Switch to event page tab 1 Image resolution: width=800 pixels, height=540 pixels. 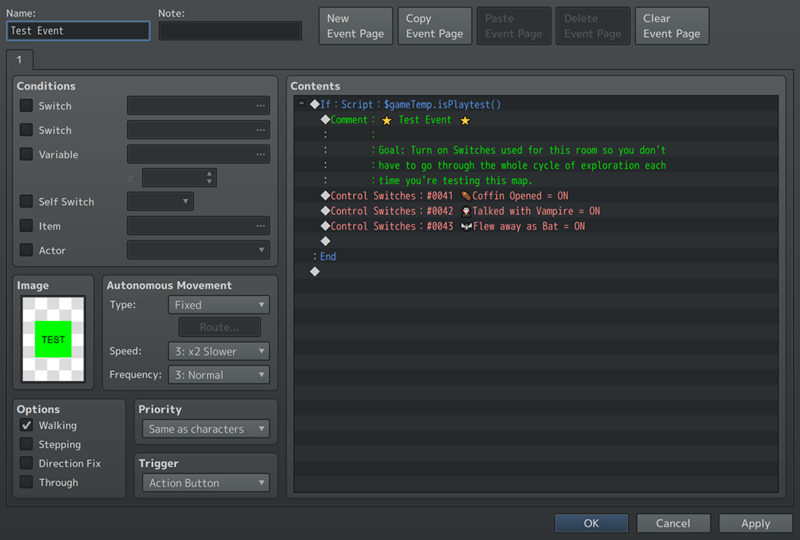[19, 60]
